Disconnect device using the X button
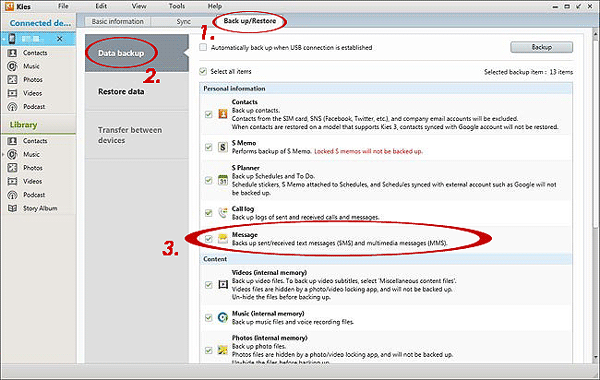The height and width of the screenshot is (380, 600). tap(60, 39)
